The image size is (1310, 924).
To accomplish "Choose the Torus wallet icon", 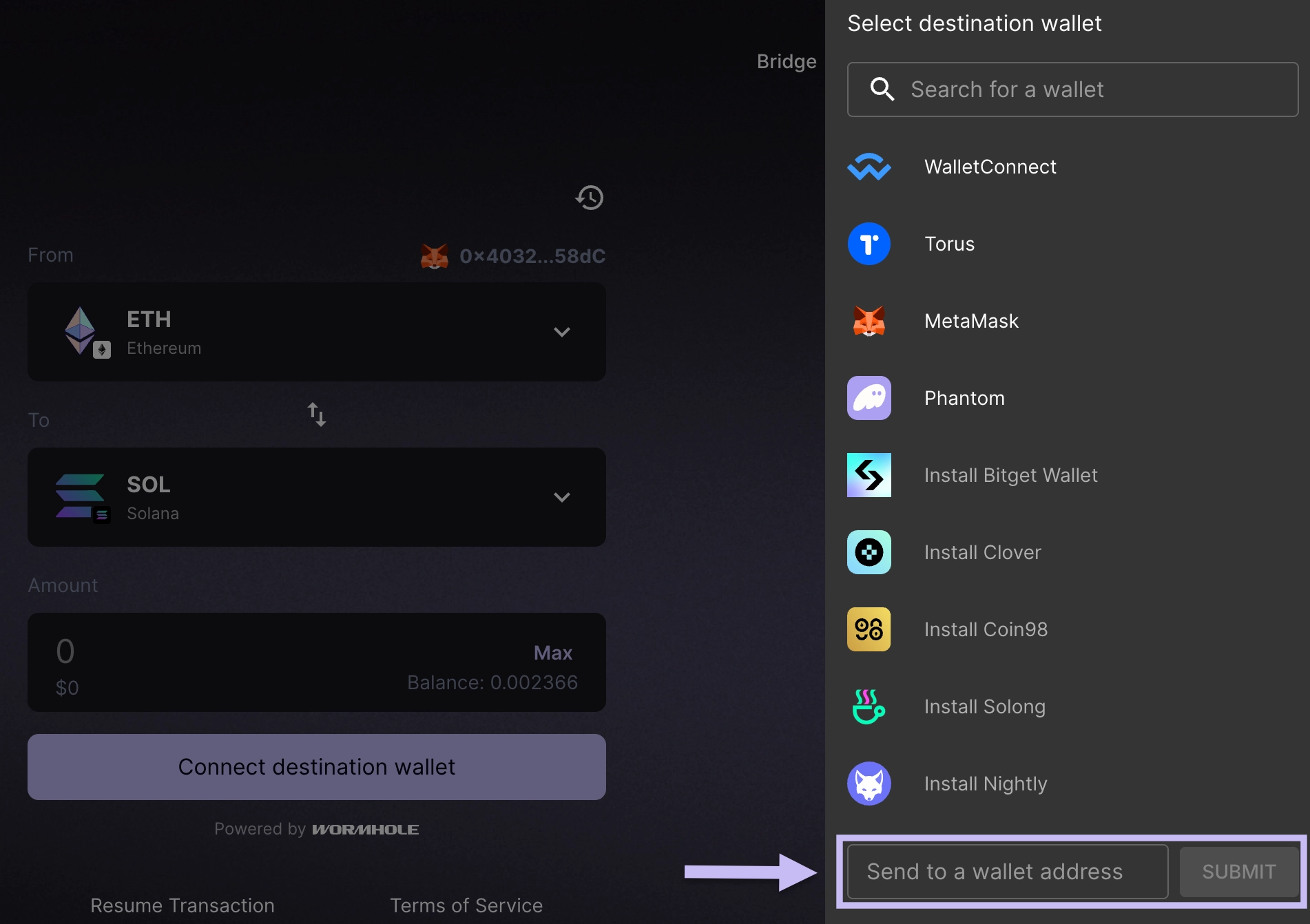I will [869, 244].
